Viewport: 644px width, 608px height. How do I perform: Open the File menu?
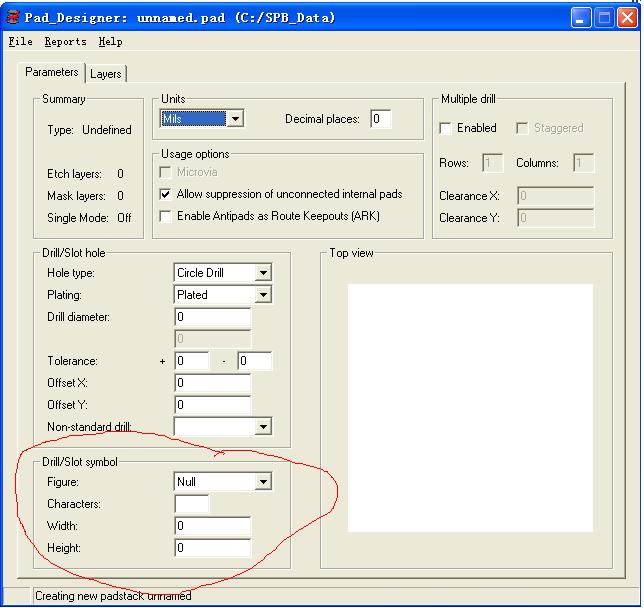21,41
